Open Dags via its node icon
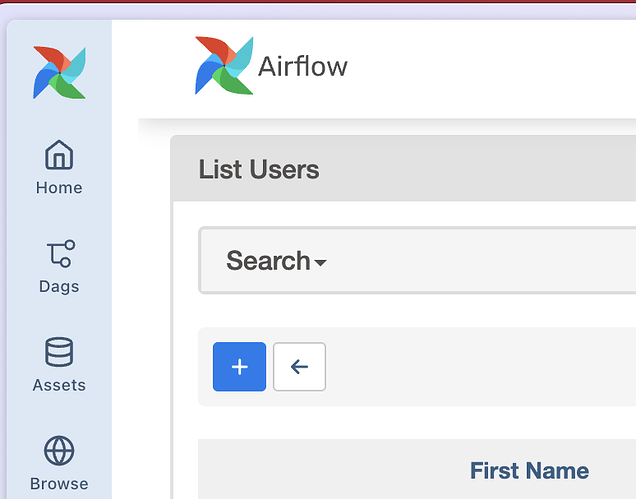The image size is (636, 499). click(x=59, y=254)
